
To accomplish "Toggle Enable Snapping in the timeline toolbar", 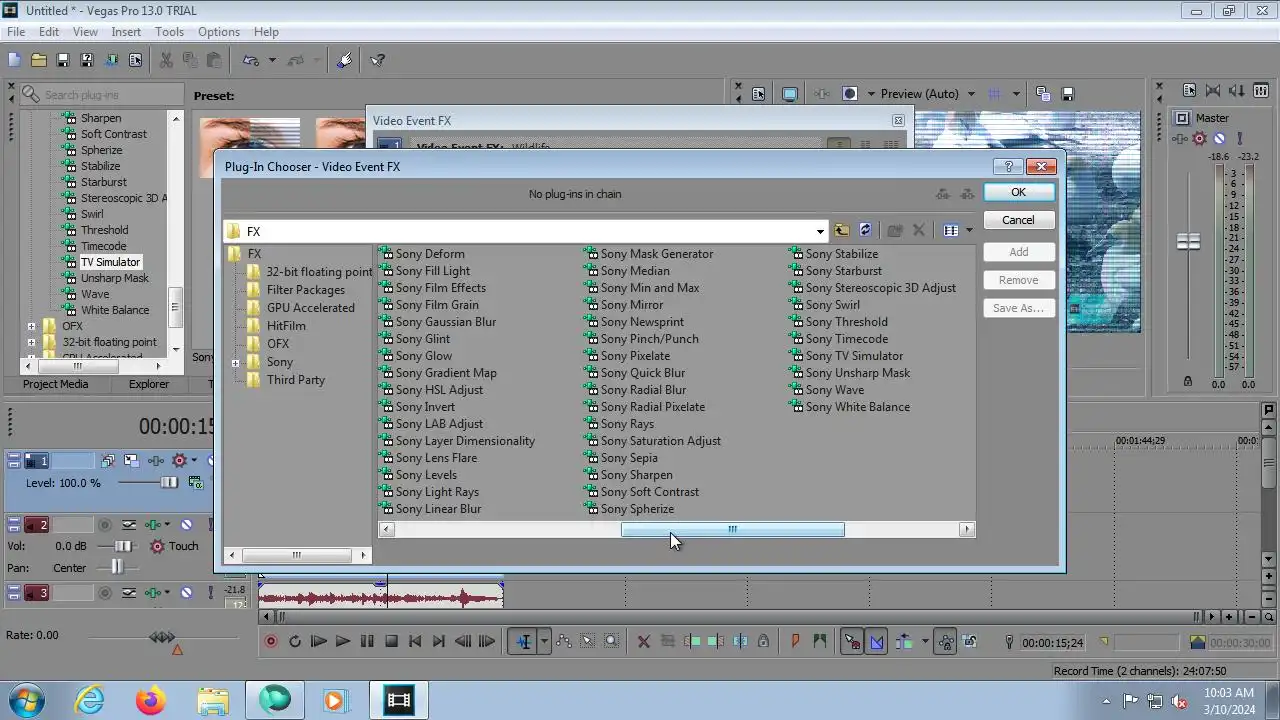I will (852, 641).
